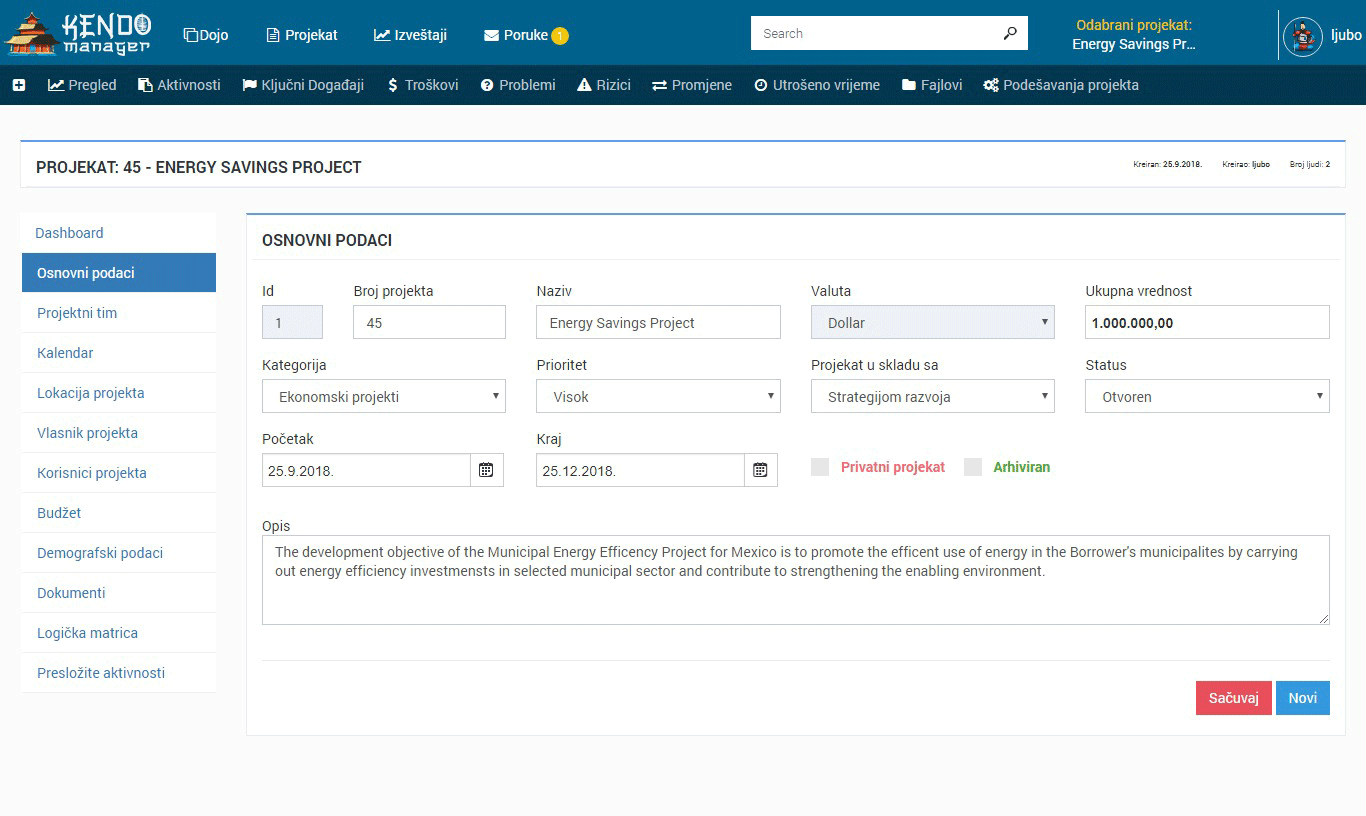Image resolution: width=1366 pixels, height=816 pixels.
Task: Open Logička matrica sidebar item
Action: coord(119,633)
